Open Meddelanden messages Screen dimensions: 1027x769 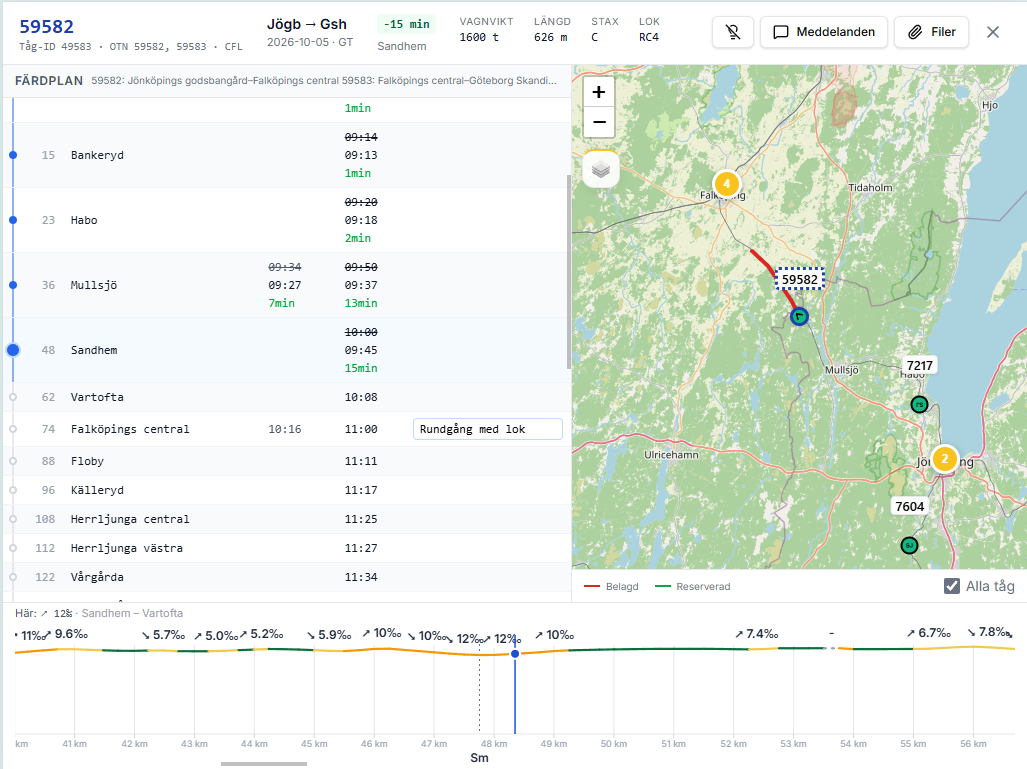pyautogui.click(x=824, y=32)
